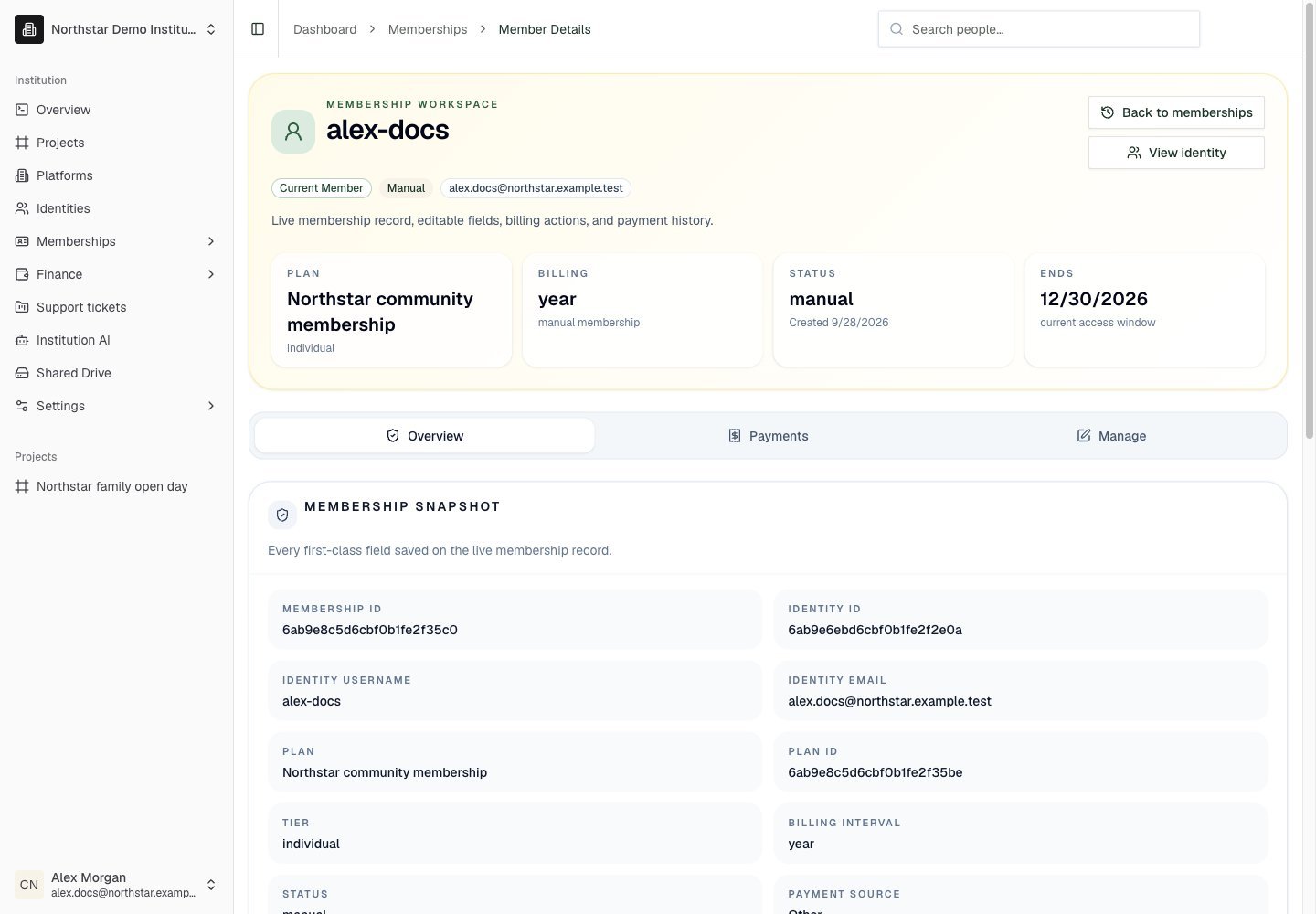The image size is (1316, 914).
Task: Click the Memberships card icon
Action: click(22, 241)
